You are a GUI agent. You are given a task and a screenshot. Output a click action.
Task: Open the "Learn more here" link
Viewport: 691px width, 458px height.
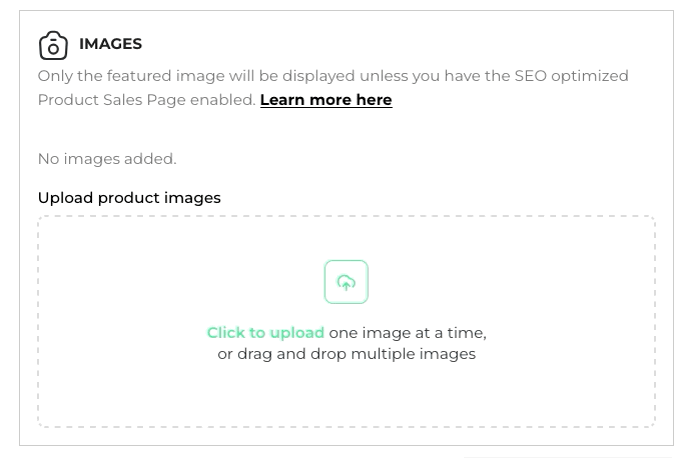coord(325,100)
